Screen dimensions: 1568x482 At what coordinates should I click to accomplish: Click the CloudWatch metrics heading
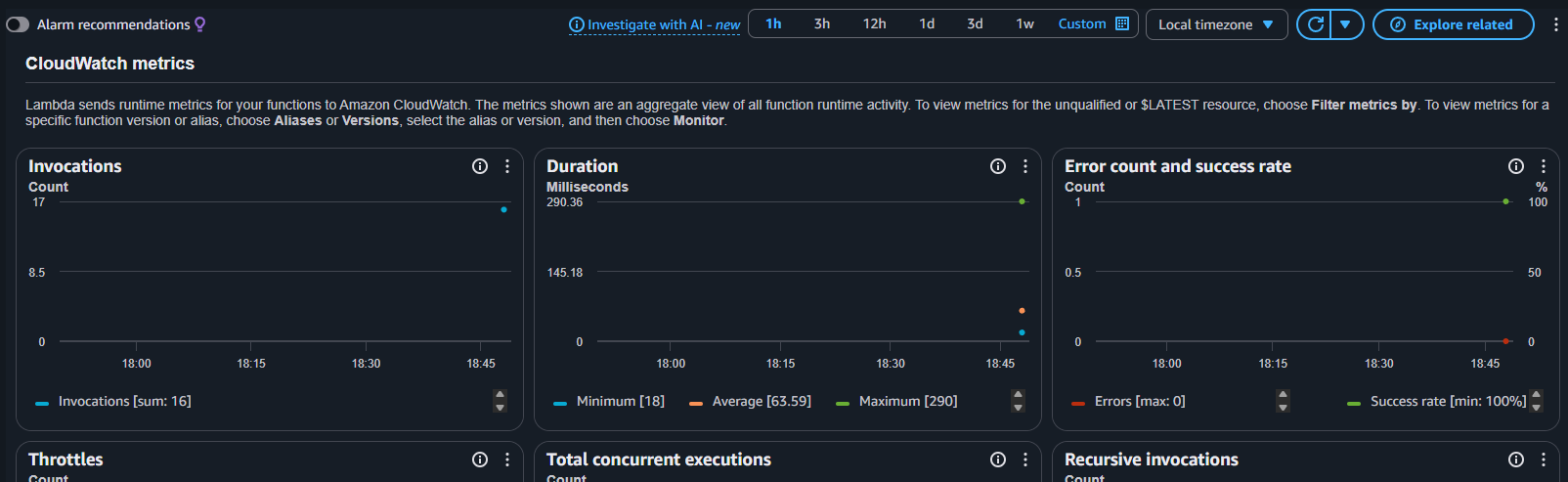tap(109, 64)
